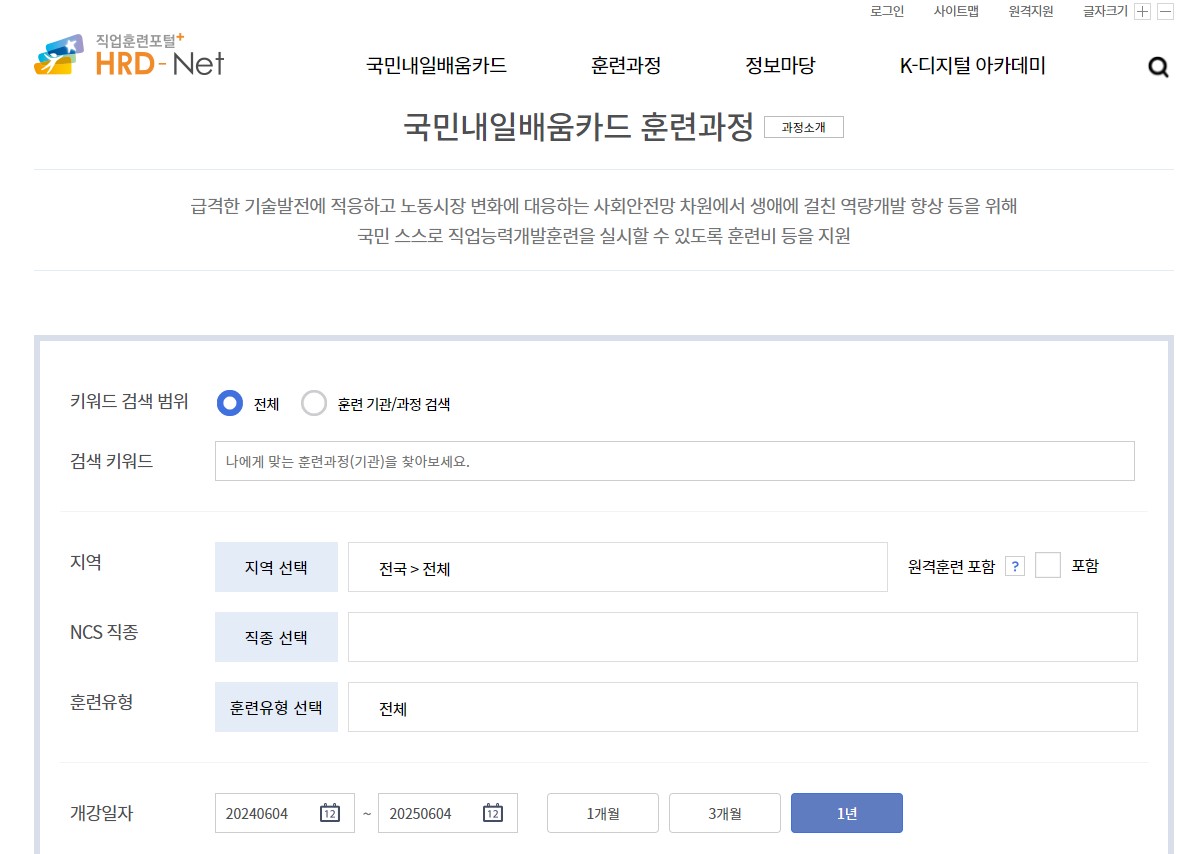Open the calendar icon for end date 20250604
1193x854 pixels.
pyautogui.click(x=492, y=813)
